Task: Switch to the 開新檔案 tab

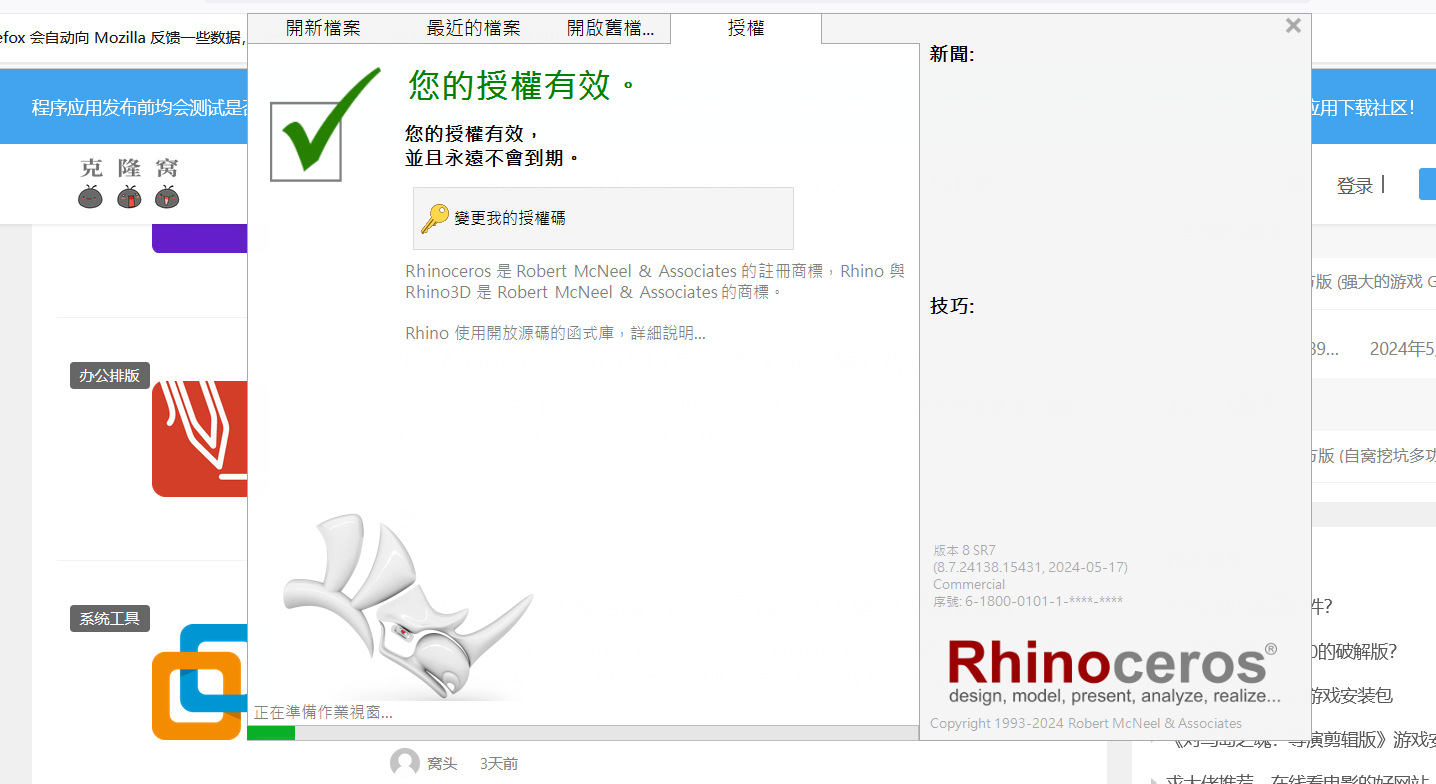Action: [323, 28]
